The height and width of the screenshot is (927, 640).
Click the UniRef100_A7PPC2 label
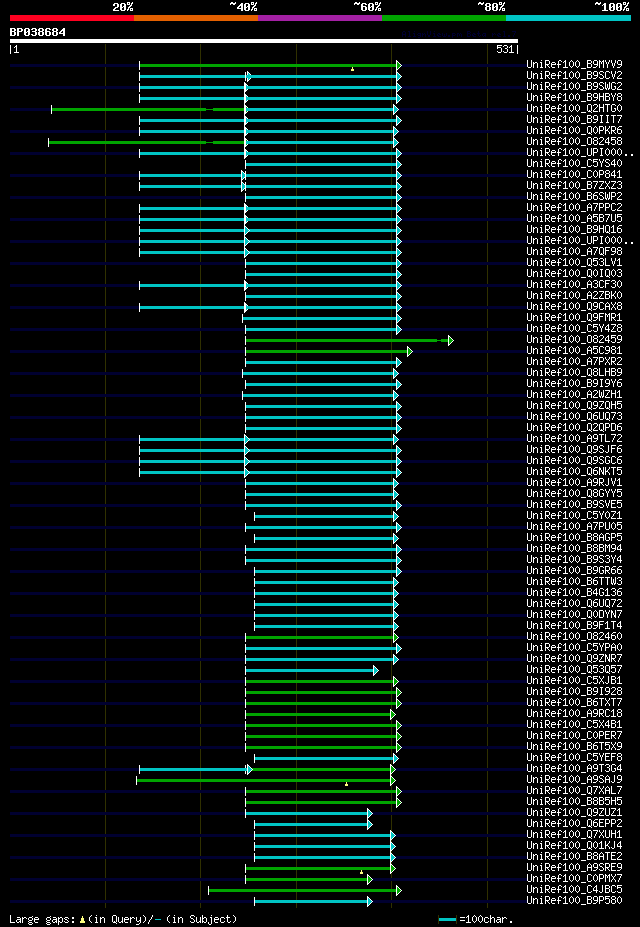coord(574,208)
